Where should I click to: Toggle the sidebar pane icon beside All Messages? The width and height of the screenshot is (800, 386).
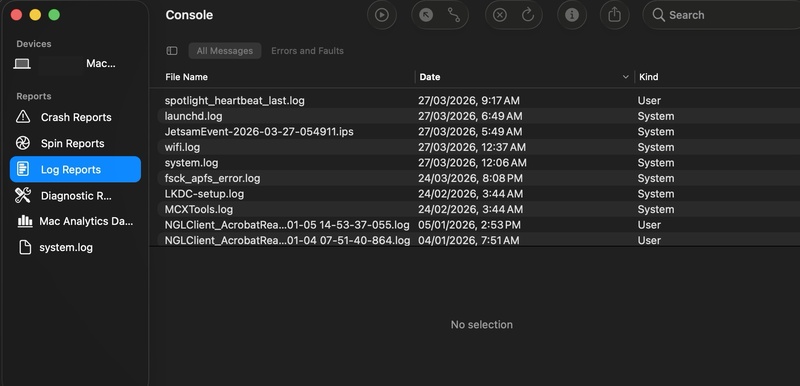pyautogui.click(x=172, y=50)
